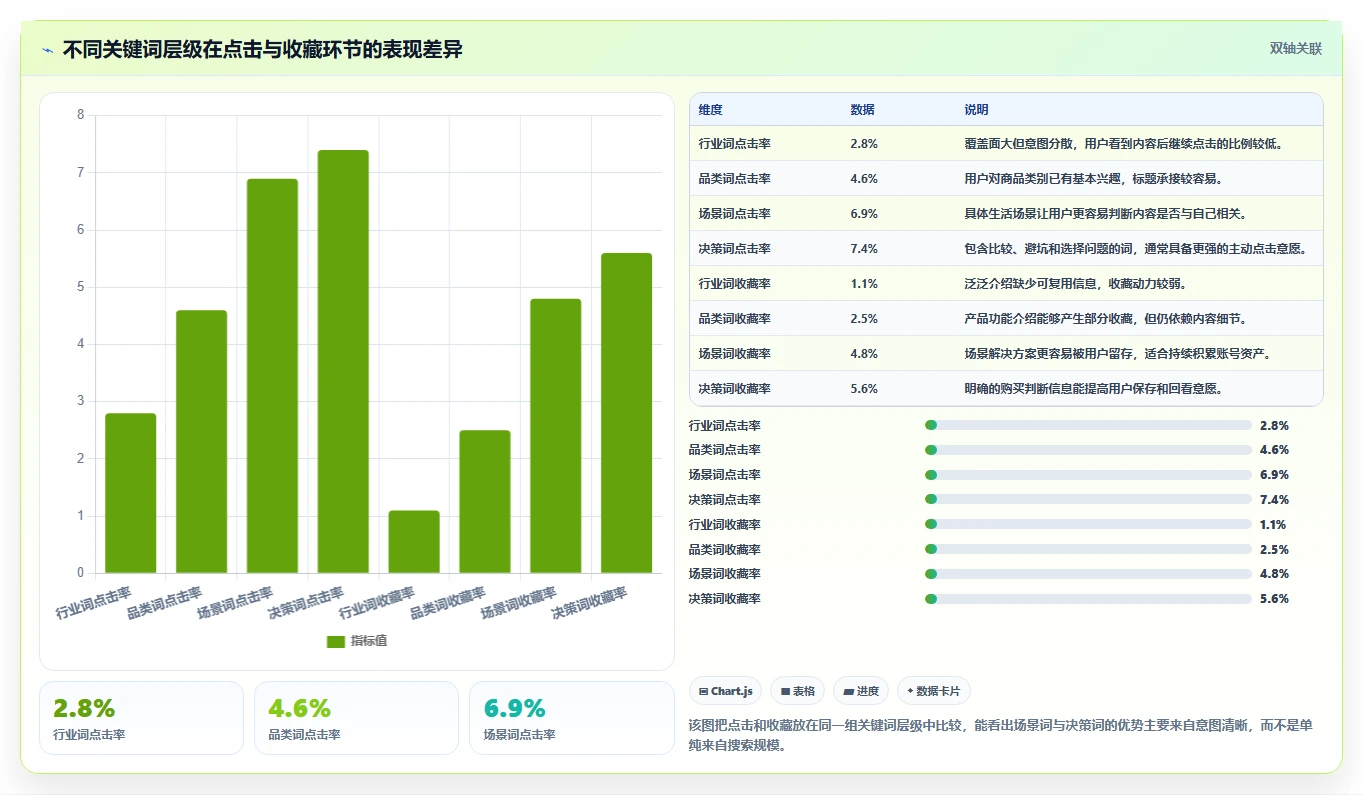Image resolution: width=1363 pixels, height=795 pixels.
Task: Click the 场景词收藏率 bar in chart
Action: [555, 436]
